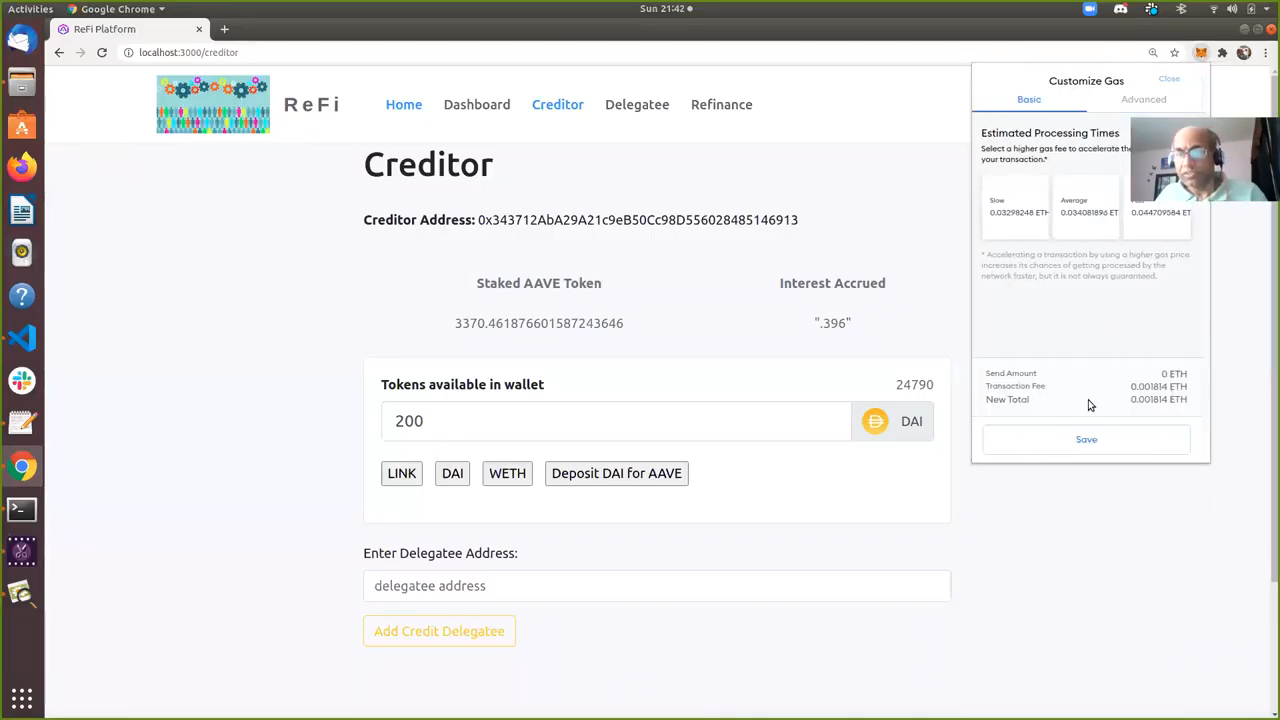Image resolution: width=1280 pixels, height=720 pixels.
Task: Open the Google Chrome app menu in top bar
Action: tap(116, 9)
